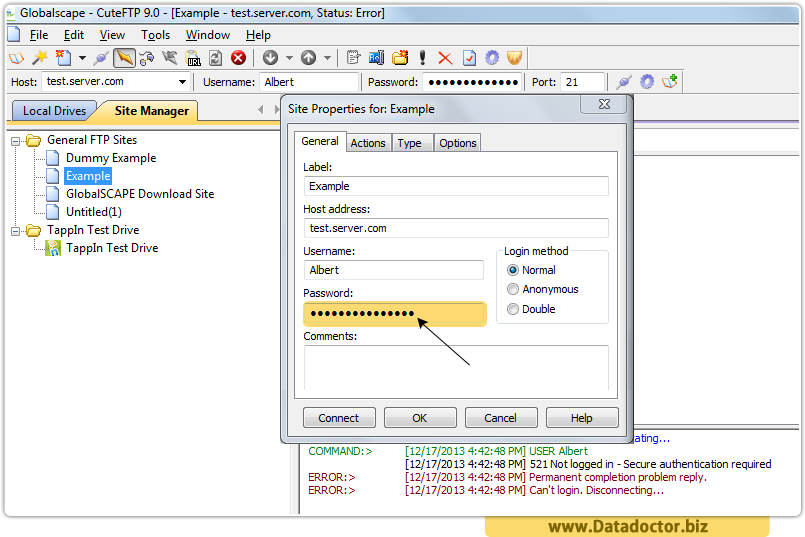
Task: Click the highlighted Disconnect lightning icon
Action: tap(124, 58)
